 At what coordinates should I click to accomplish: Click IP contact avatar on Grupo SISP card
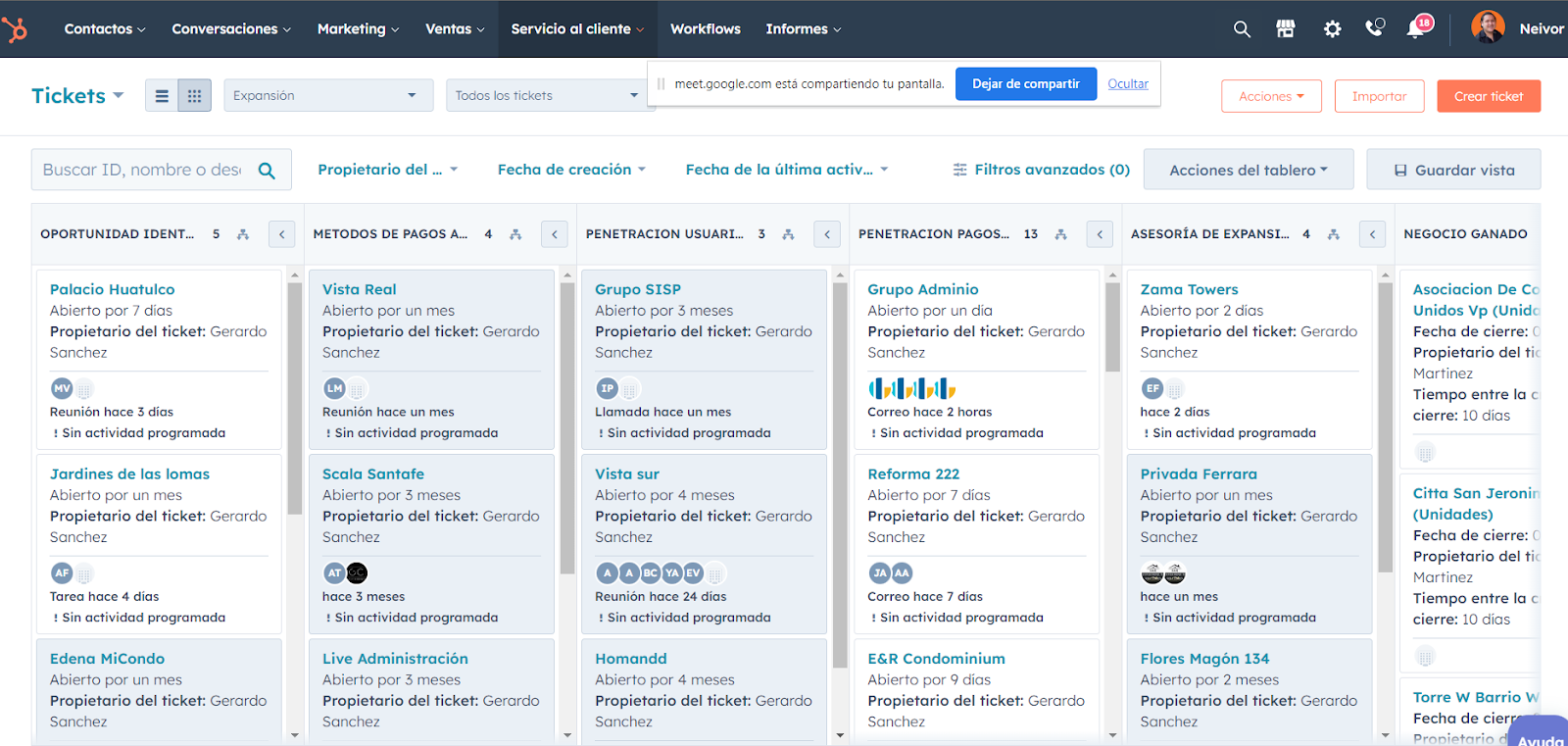pos(607,388)
